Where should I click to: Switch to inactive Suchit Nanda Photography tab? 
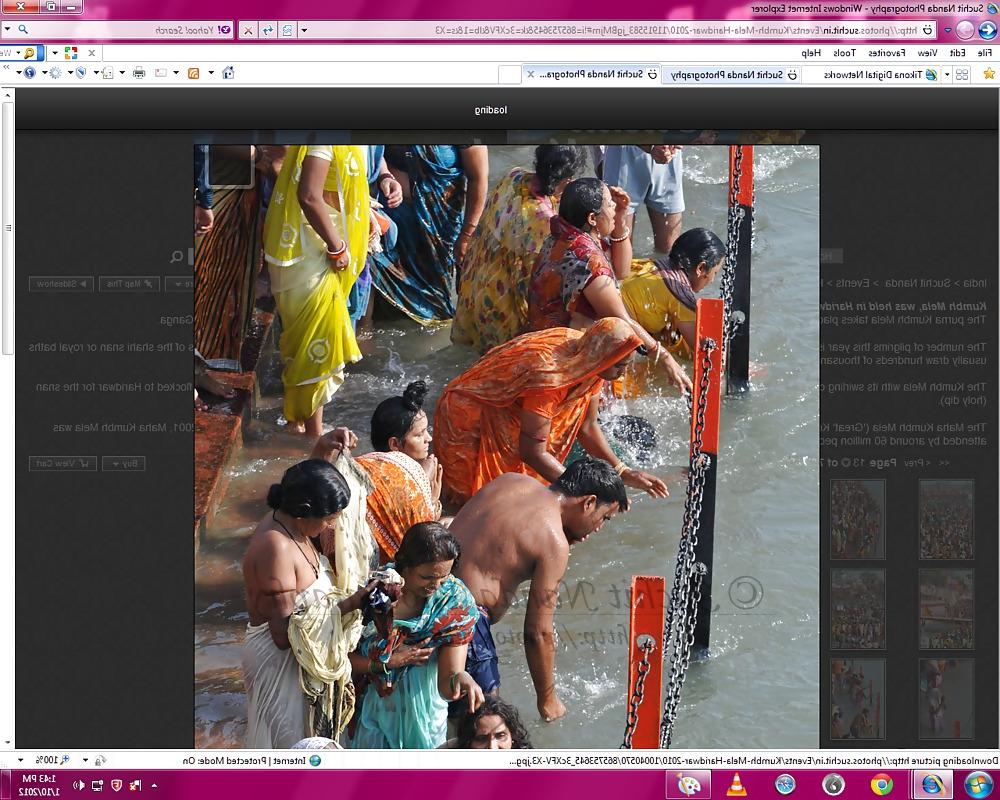click(x=732, y=75)
